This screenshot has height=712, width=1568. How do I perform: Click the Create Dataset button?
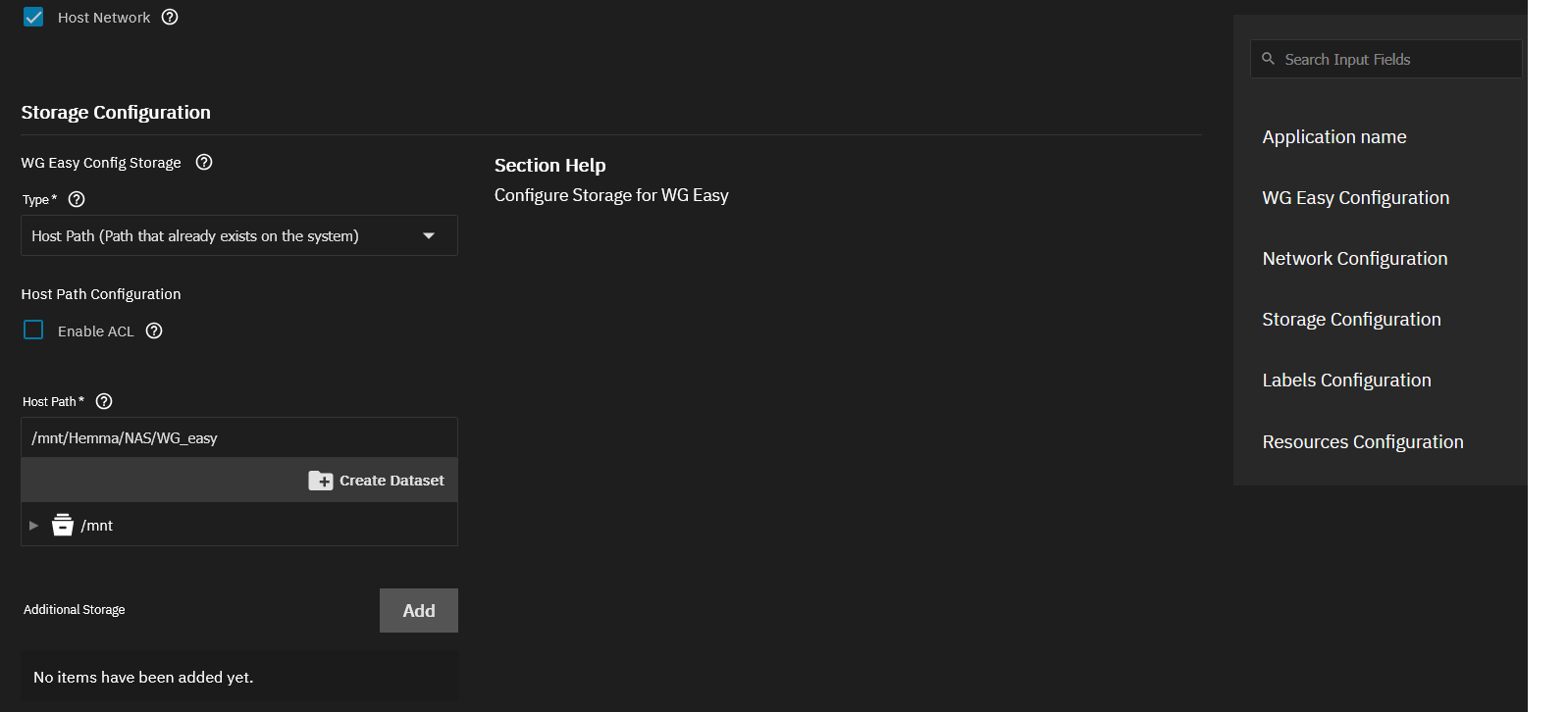(x=377, y=481)
